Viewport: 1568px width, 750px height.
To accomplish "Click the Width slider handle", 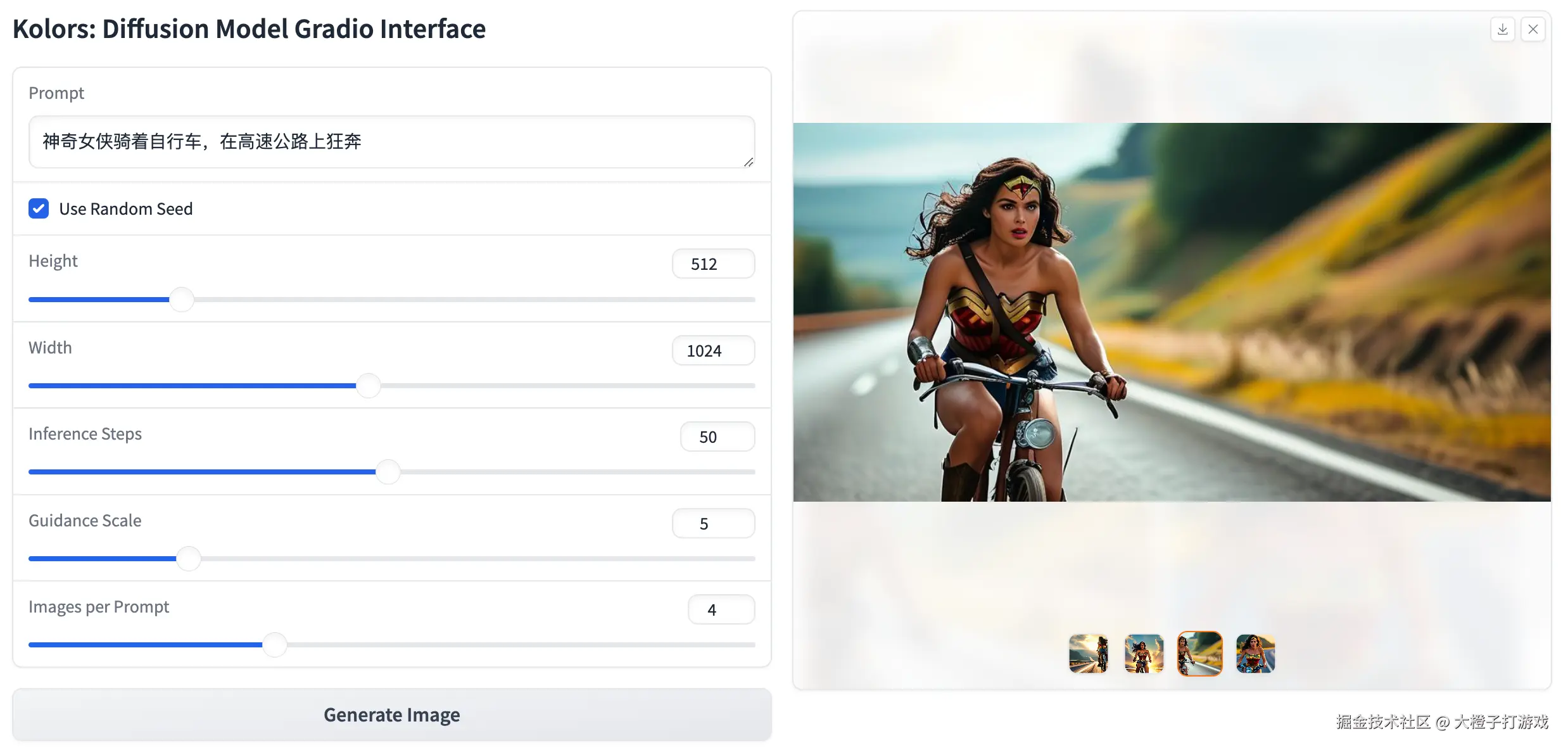I will point(368,385).
